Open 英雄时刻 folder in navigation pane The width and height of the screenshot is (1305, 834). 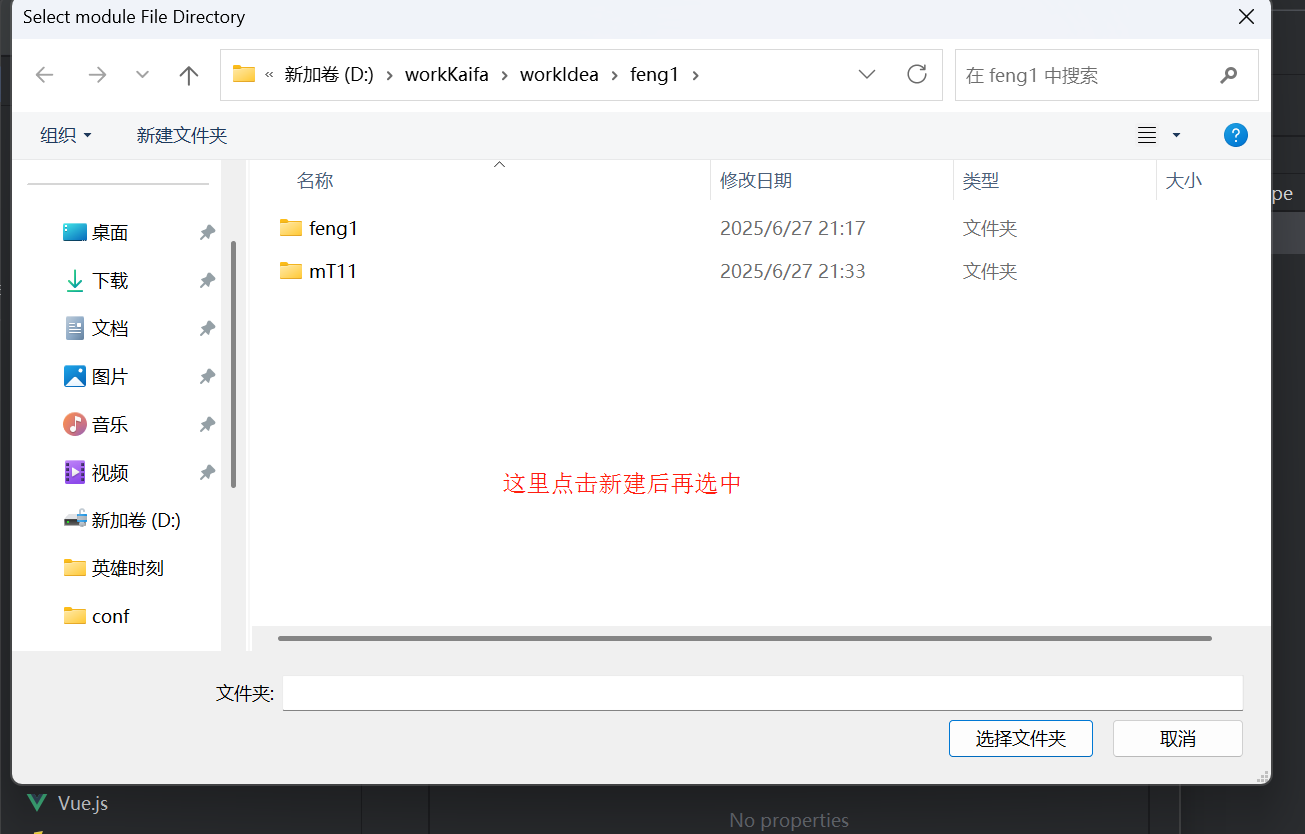click(128, 568)
